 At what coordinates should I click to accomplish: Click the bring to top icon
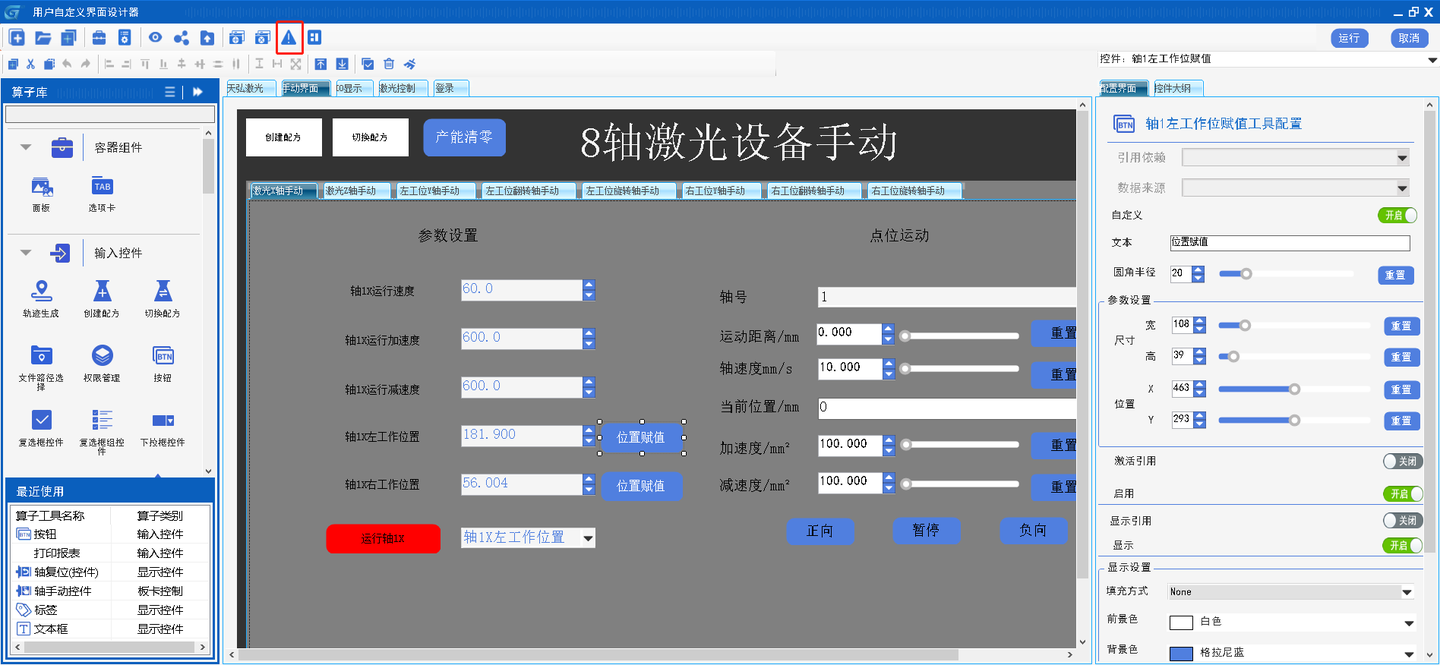[x=321, y=64]
